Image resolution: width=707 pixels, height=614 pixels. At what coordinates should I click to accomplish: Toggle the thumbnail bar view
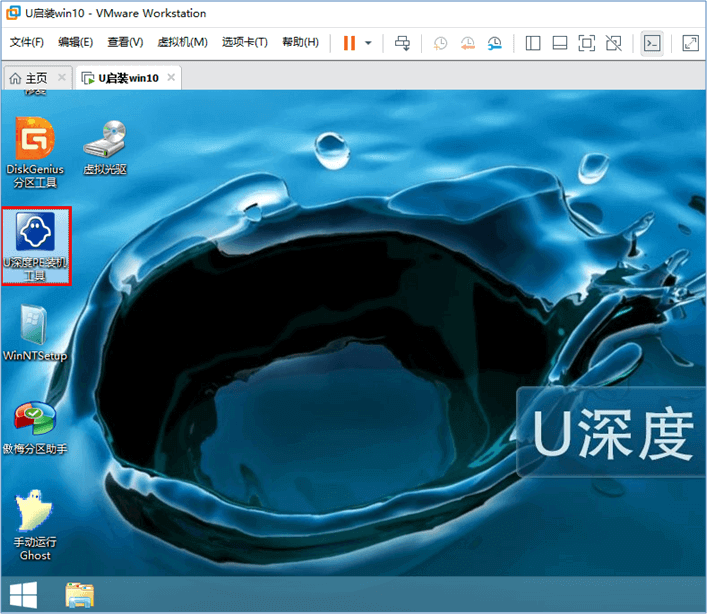(x=560, y=43)
